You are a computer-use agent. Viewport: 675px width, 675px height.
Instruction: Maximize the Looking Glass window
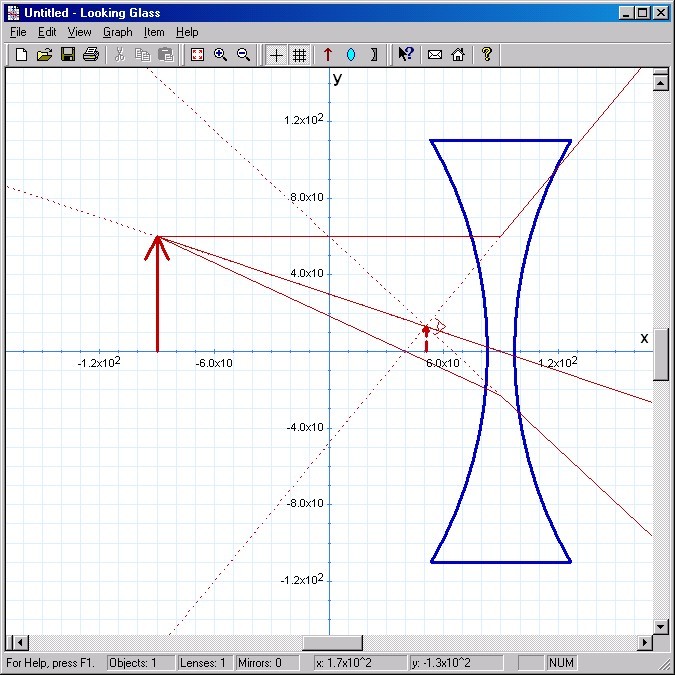[642, 13]
